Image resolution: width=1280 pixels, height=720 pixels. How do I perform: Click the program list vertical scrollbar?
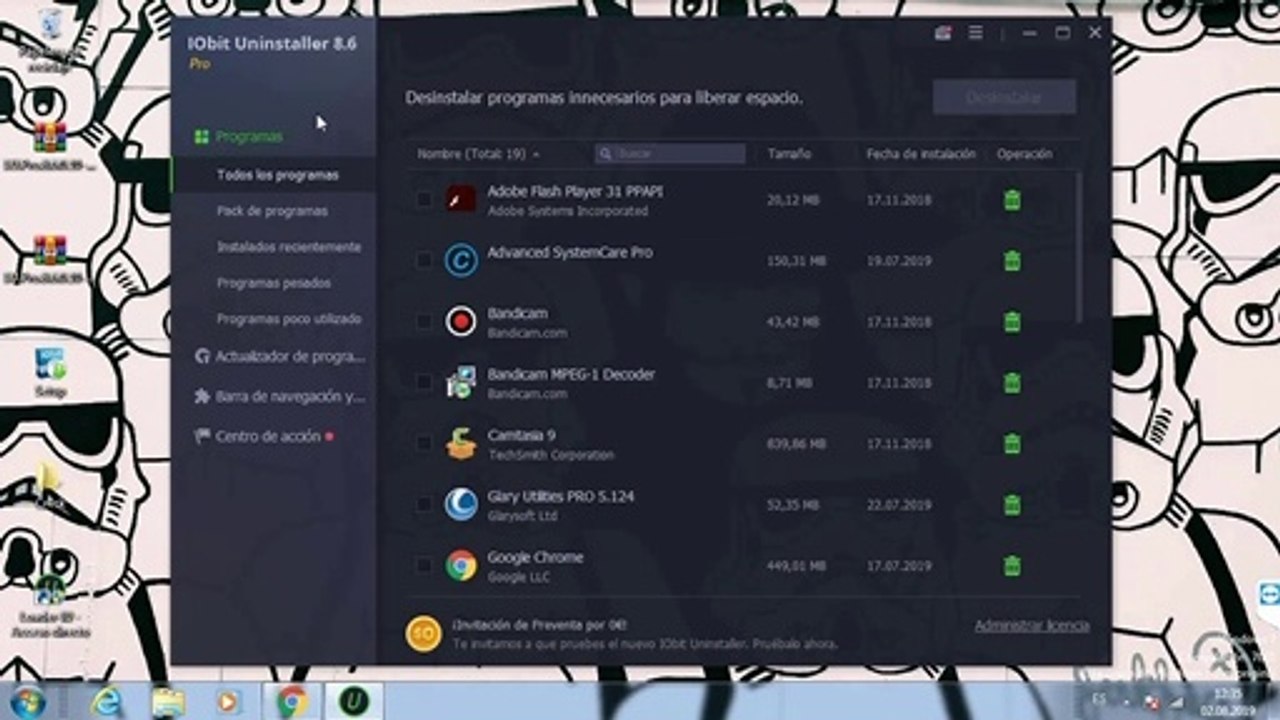(x=1078, y=247)
